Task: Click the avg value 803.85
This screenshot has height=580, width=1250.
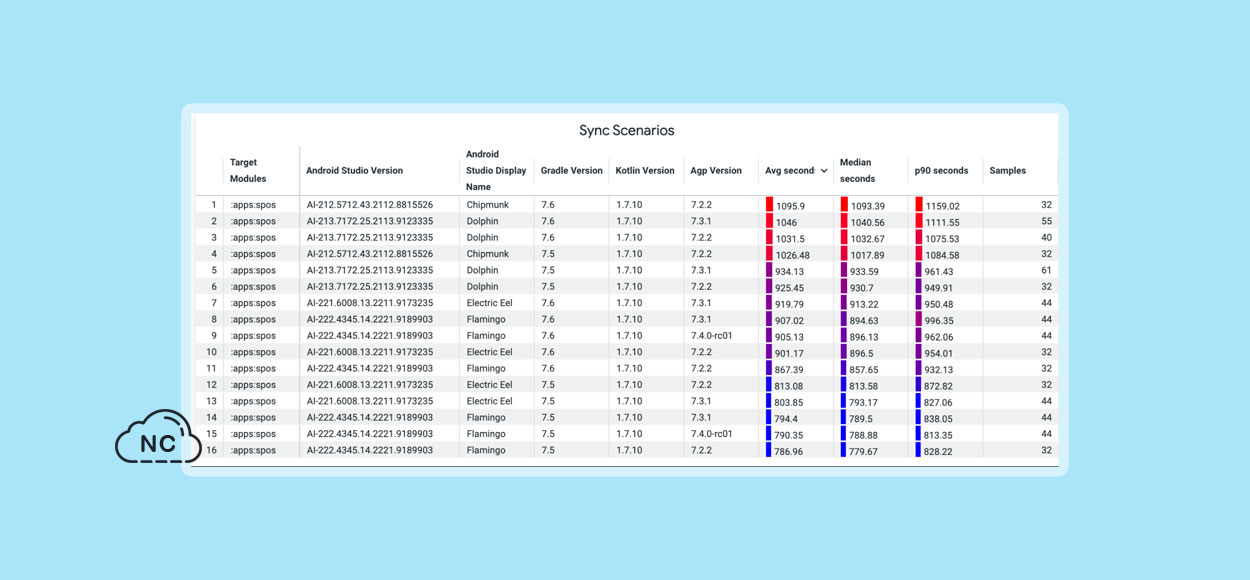Action: (790, 402)
